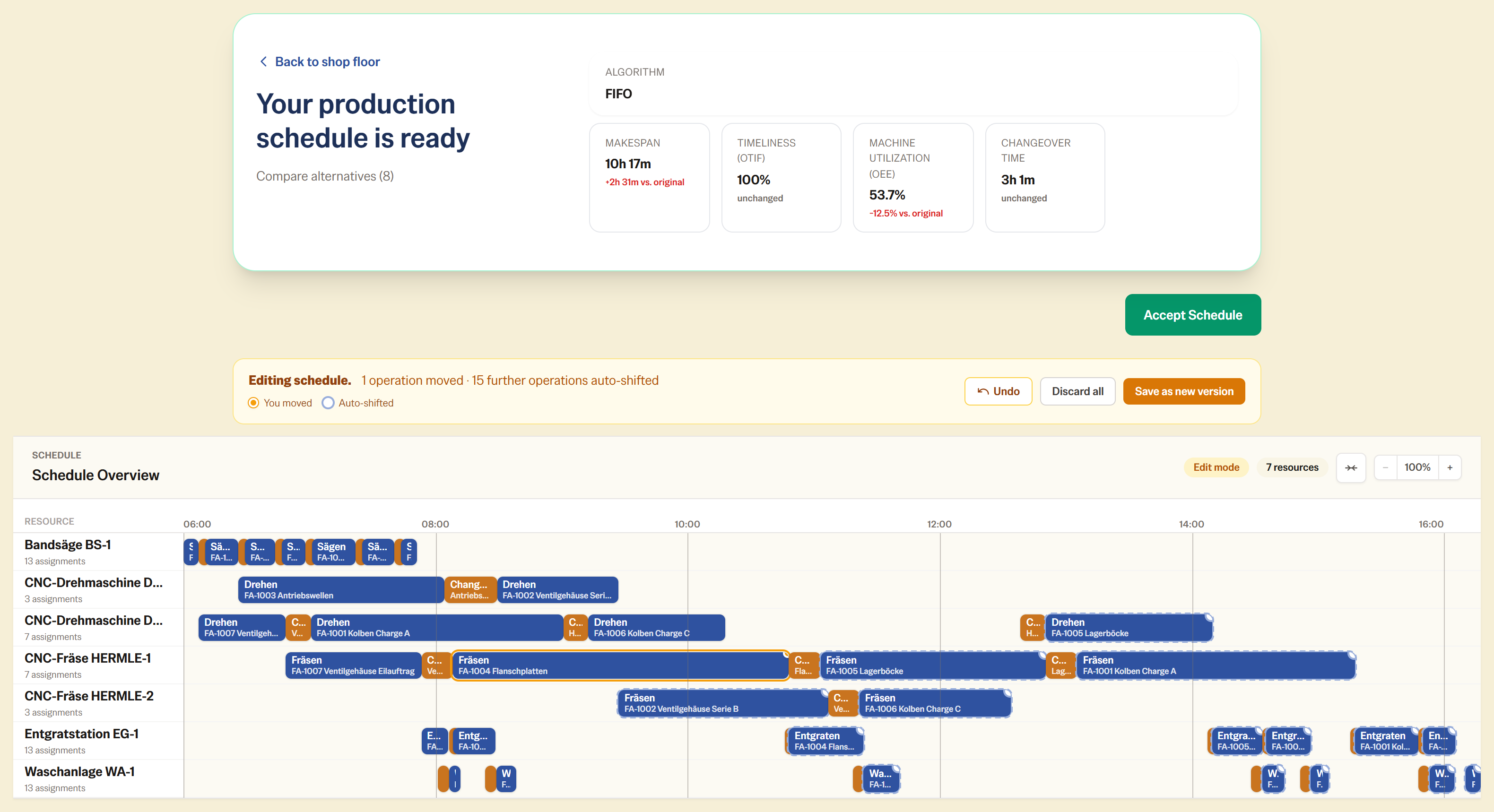Image resolution: width=1494 pixels, height=812 pixels.
Task: Click Discard all button
Action: (1077, 391)
